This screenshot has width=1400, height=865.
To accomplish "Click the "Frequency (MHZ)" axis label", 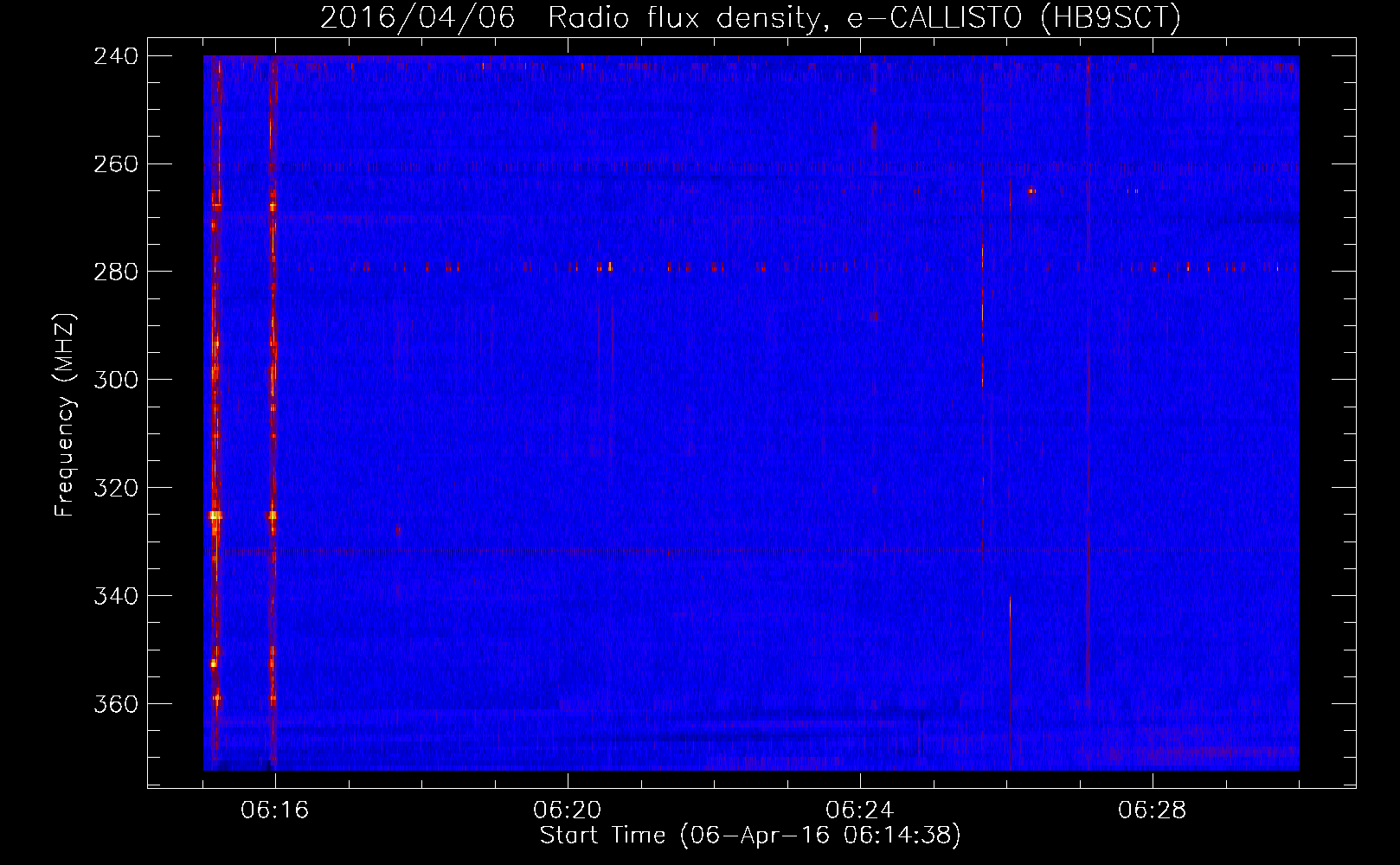I will click(65, 415).
